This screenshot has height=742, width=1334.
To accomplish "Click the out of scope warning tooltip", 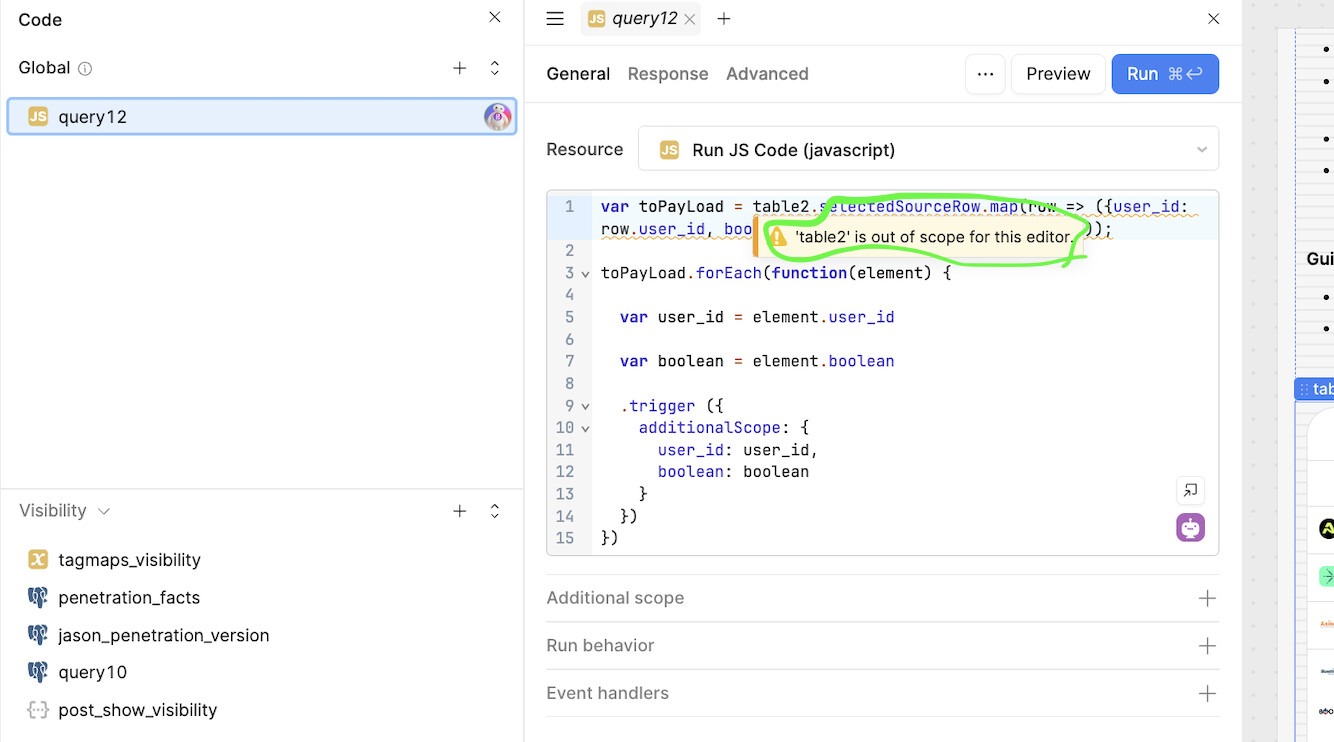I will [919, 237].
